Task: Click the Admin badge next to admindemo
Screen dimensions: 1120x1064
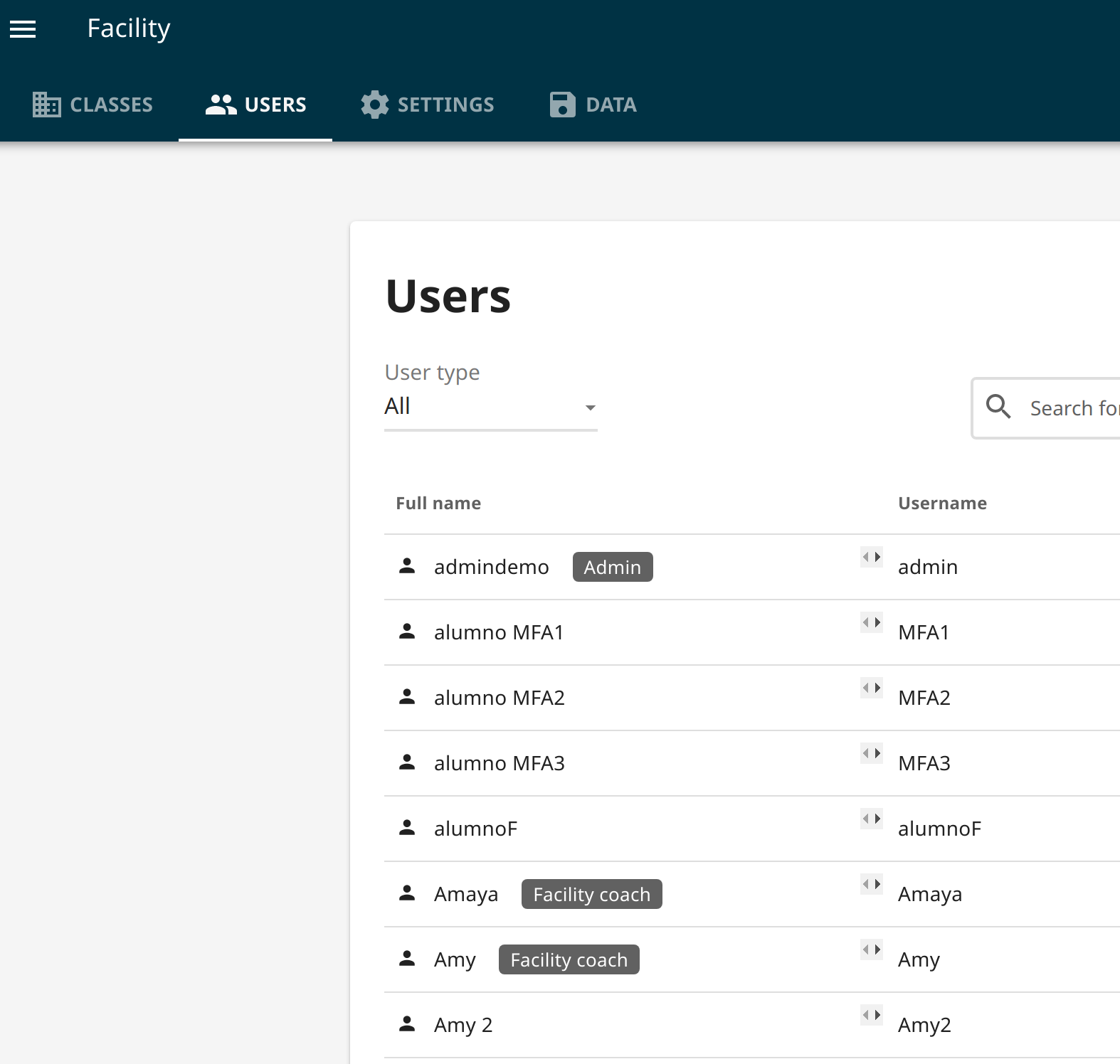Action: 613,567
